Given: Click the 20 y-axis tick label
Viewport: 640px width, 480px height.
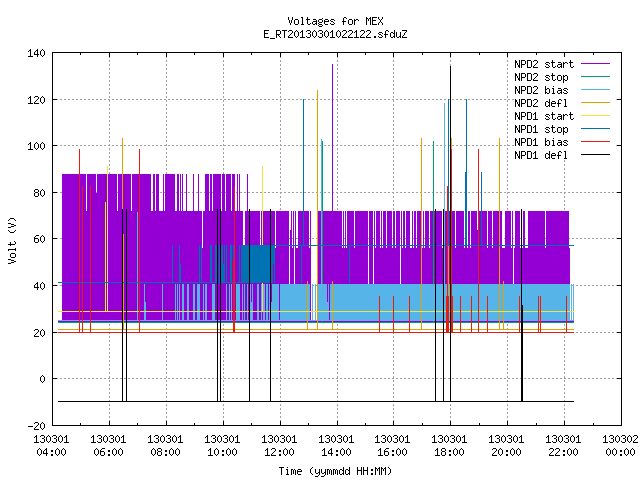Looking at the screenshot, I should point(40,333).
